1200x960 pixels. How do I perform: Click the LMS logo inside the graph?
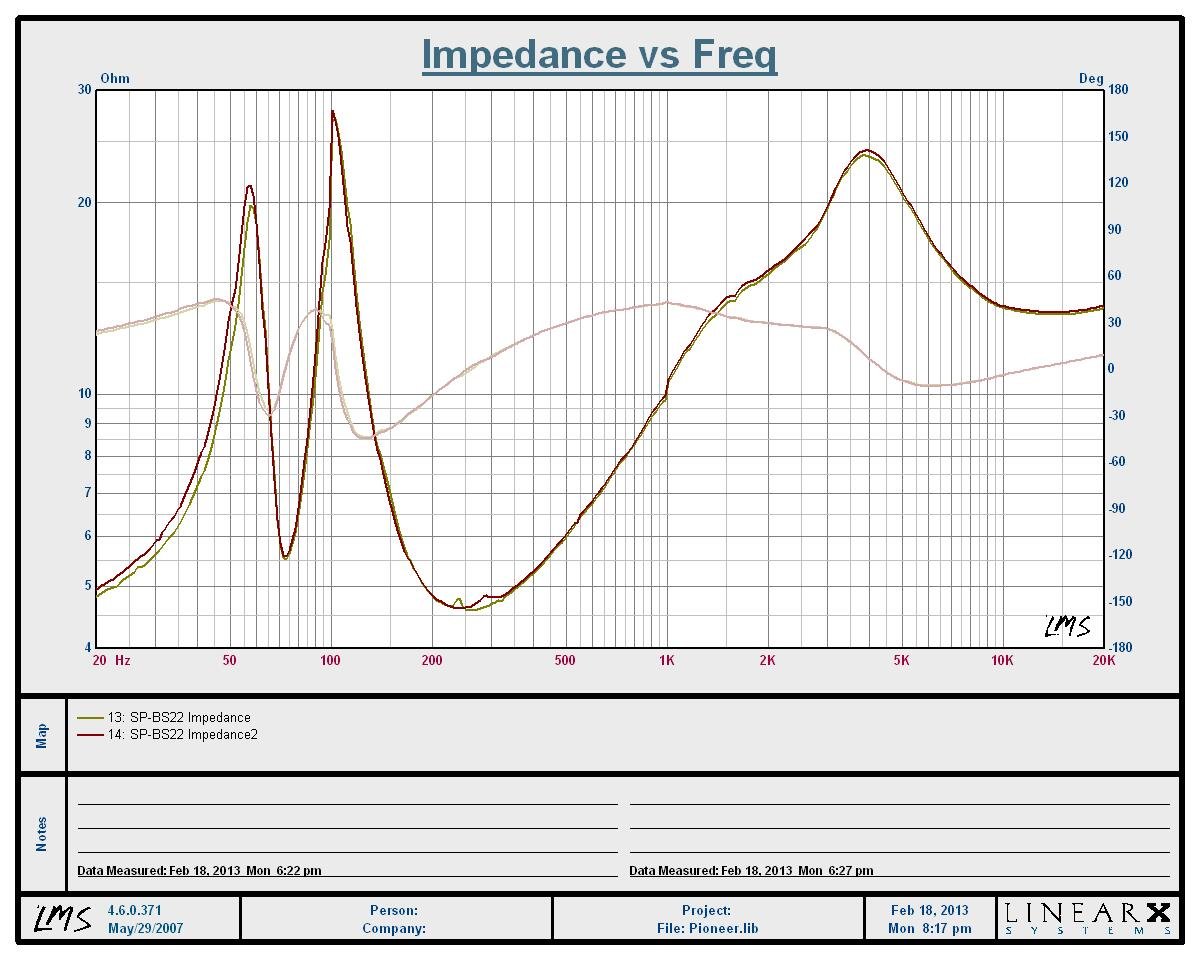(x=1067, y=626)
